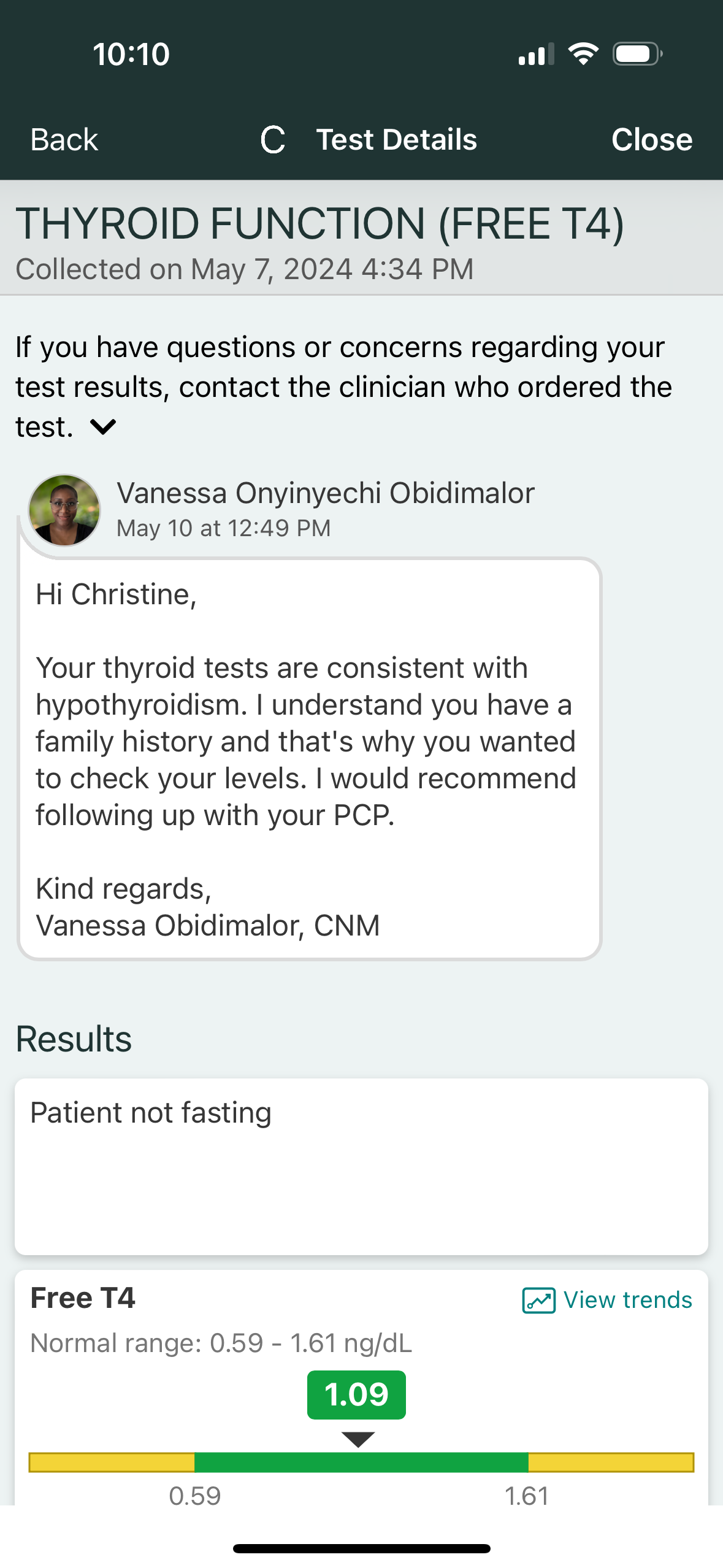
Task: Tap the Patient not fasting card
Action: (361, 1166)
